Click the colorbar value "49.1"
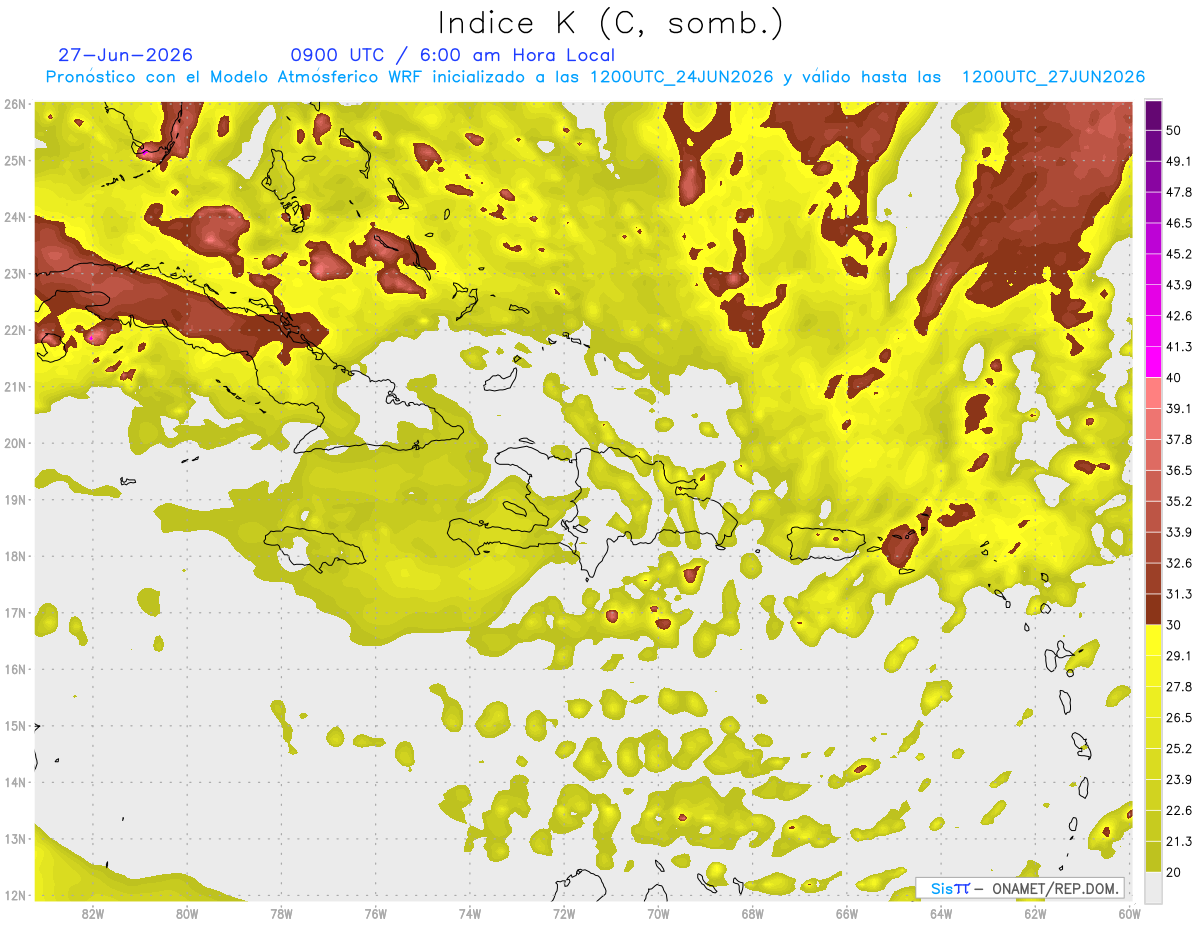 pyautogui.click(x=1178, y=161)
